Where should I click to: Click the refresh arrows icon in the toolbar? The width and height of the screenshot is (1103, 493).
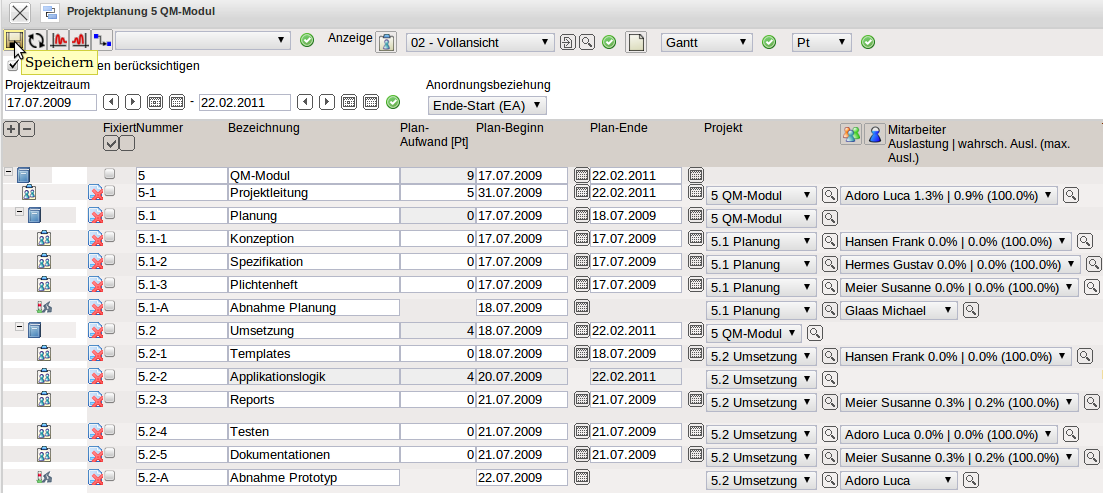(36, 41)
